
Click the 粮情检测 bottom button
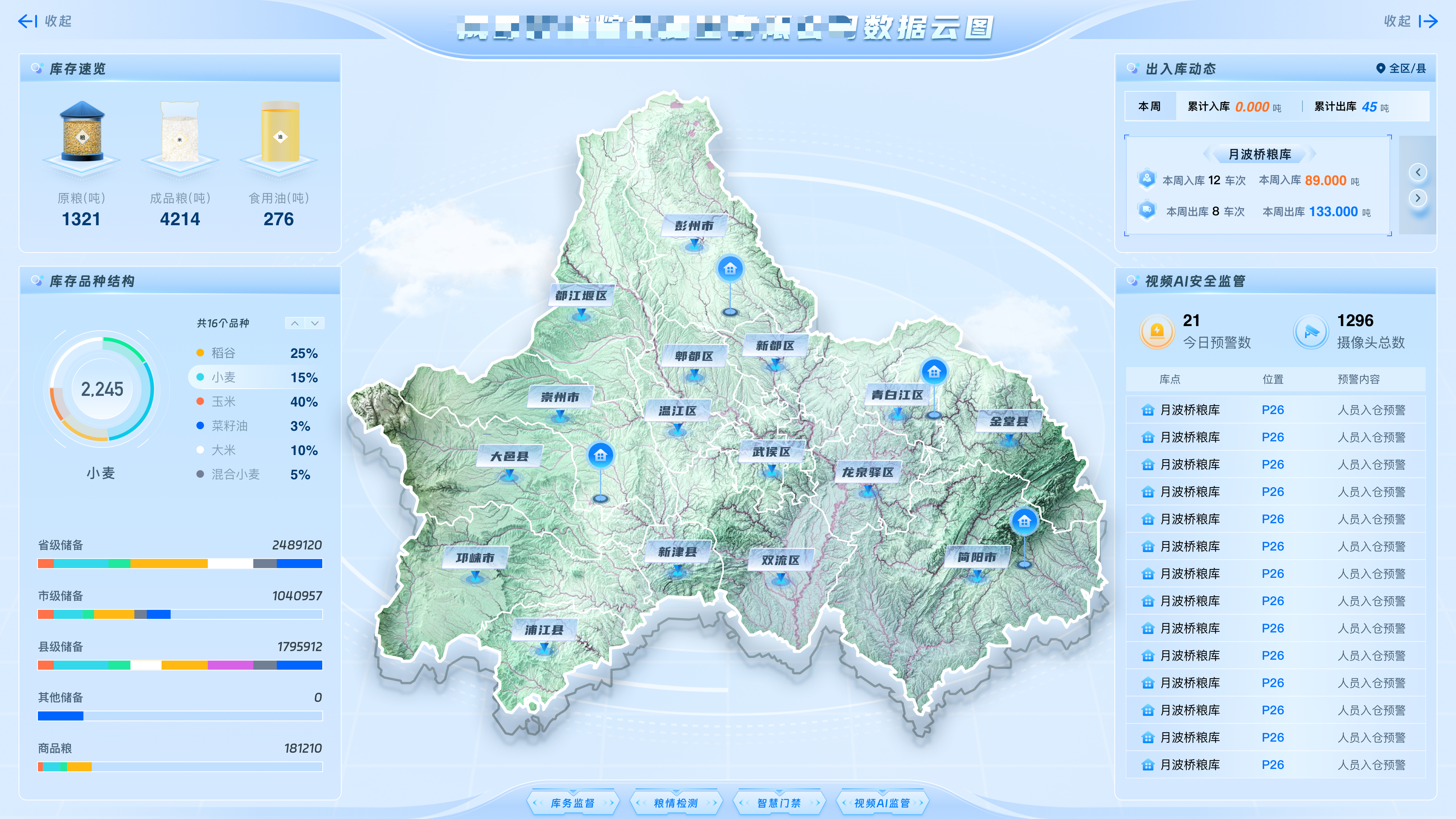[676, 803]
